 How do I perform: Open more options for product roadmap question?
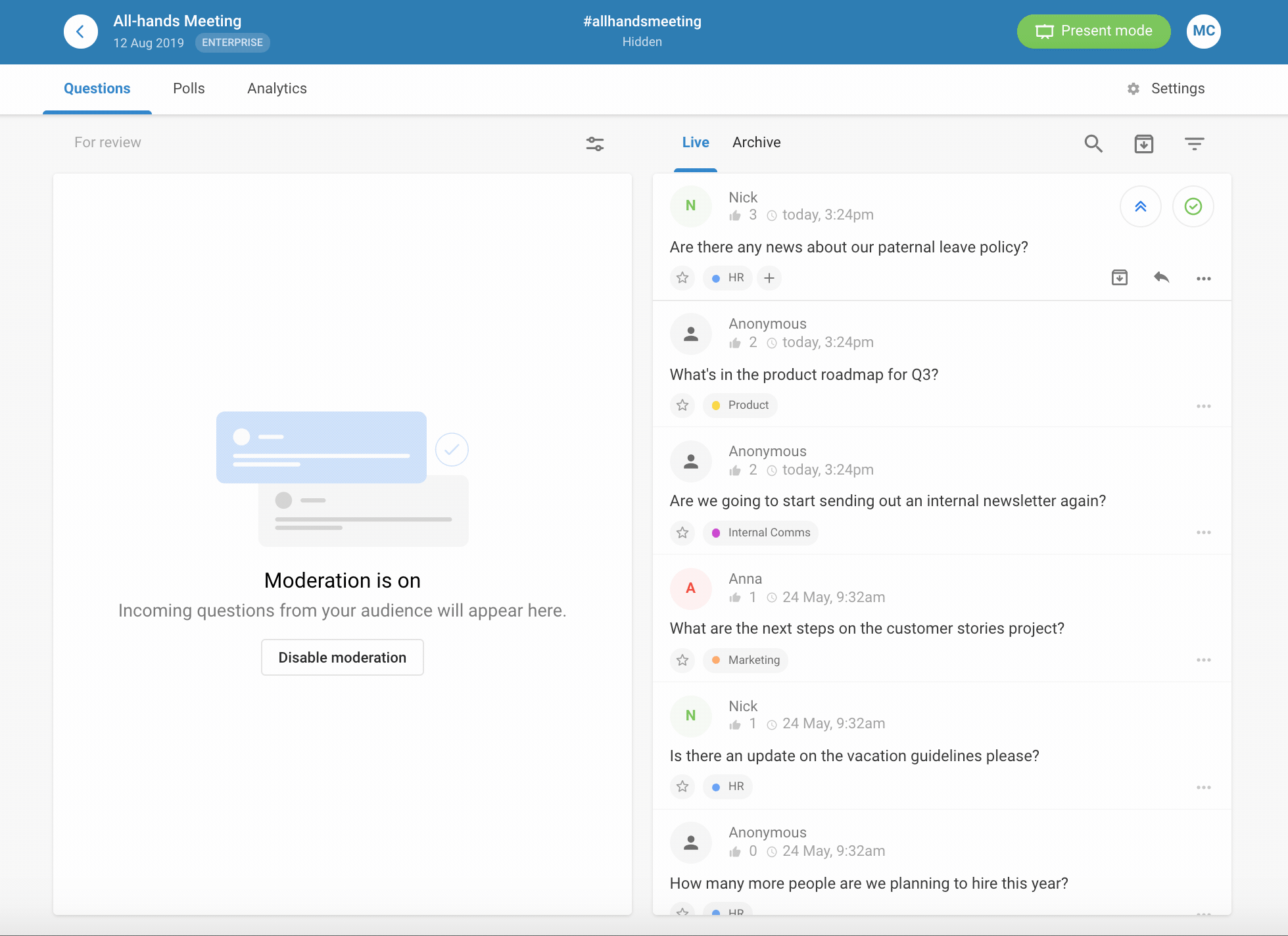point(1203,406)
